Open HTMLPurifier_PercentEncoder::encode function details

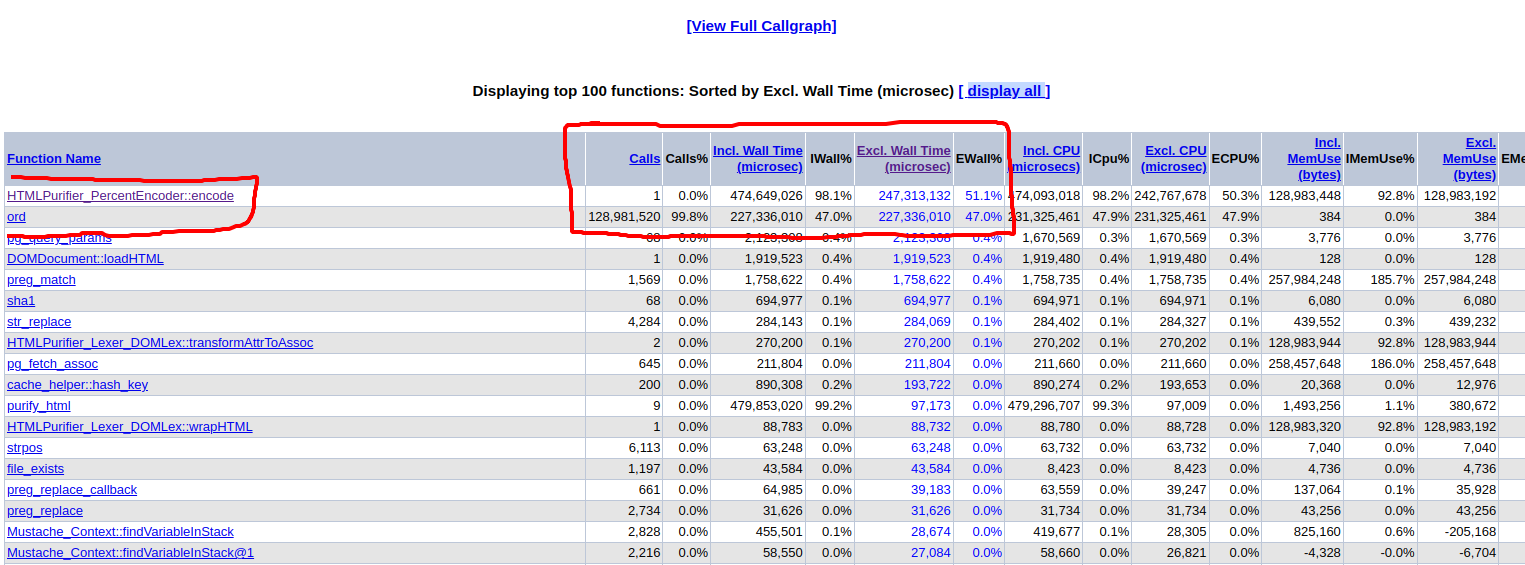coord(120,196)
